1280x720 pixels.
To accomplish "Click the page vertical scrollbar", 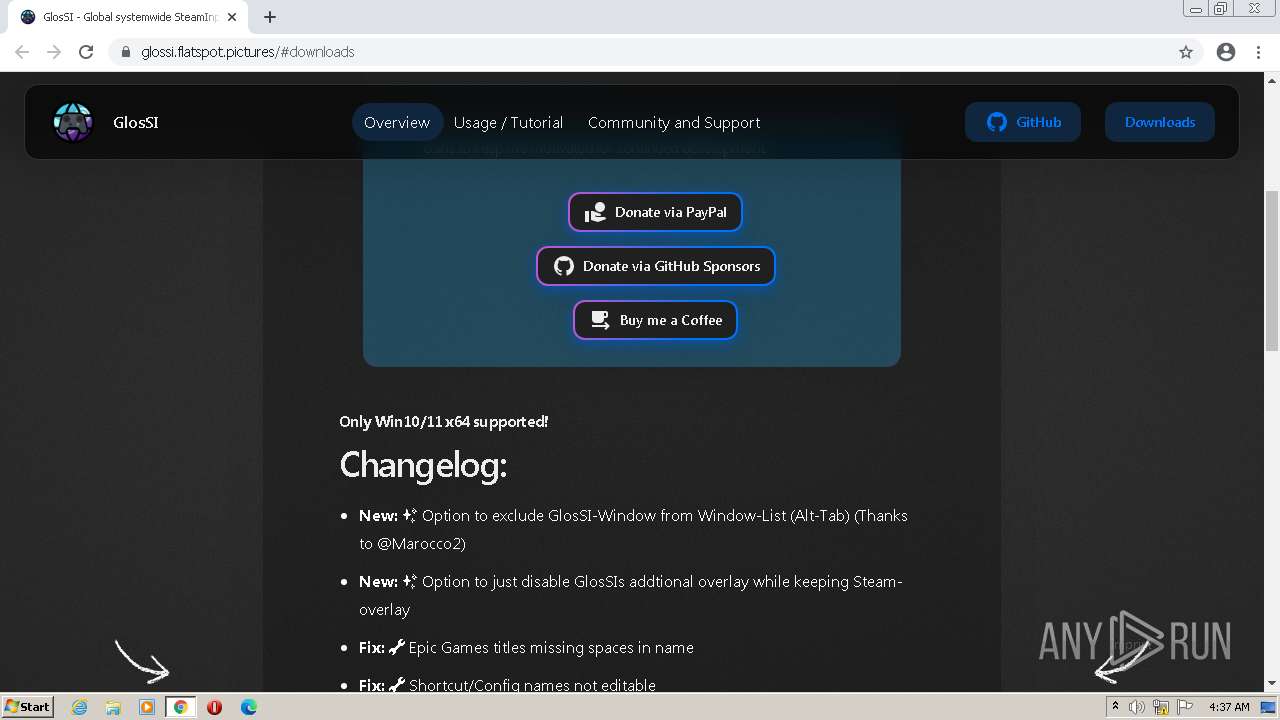I will coord(1271,270).
